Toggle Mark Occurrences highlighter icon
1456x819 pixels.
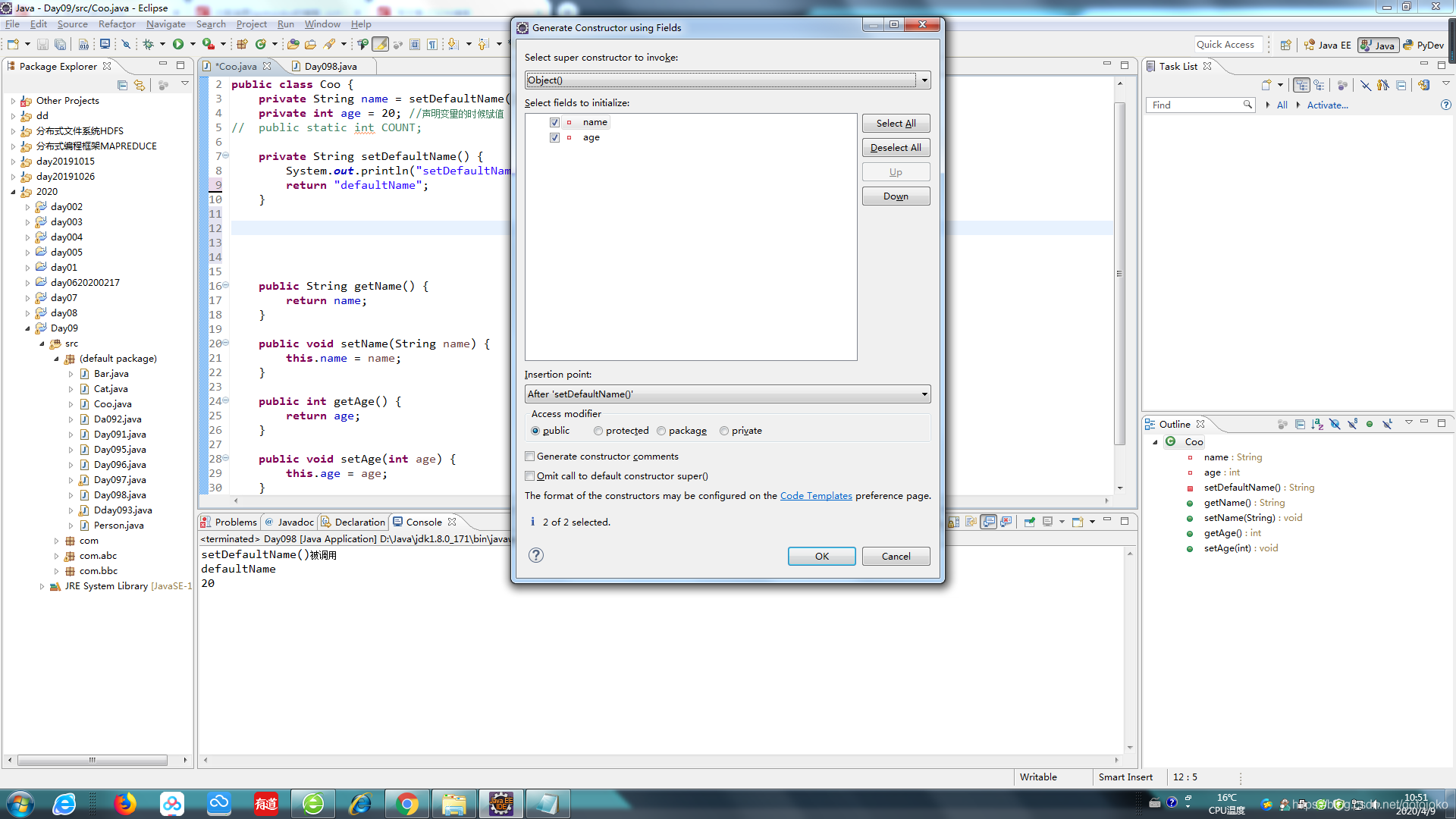[381, 45]
